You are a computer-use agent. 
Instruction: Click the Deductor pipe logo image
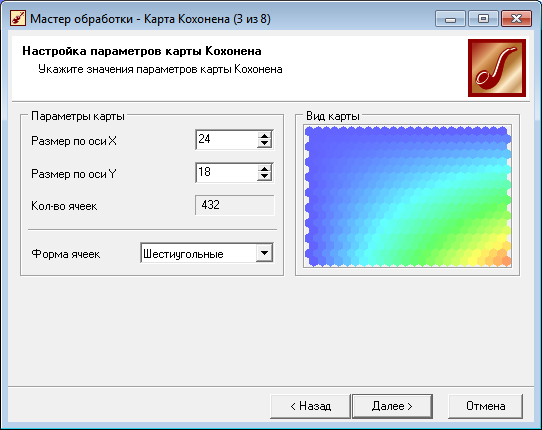click(x=497, y=68)
